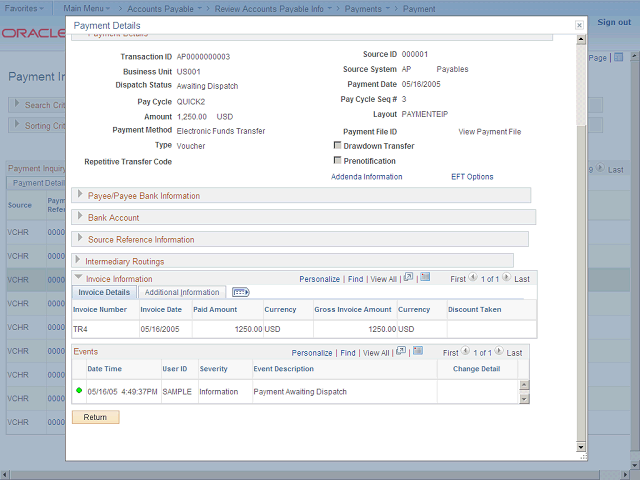
Task: Click invoice number TR4 cell
Action: click(x=80, y=329)
